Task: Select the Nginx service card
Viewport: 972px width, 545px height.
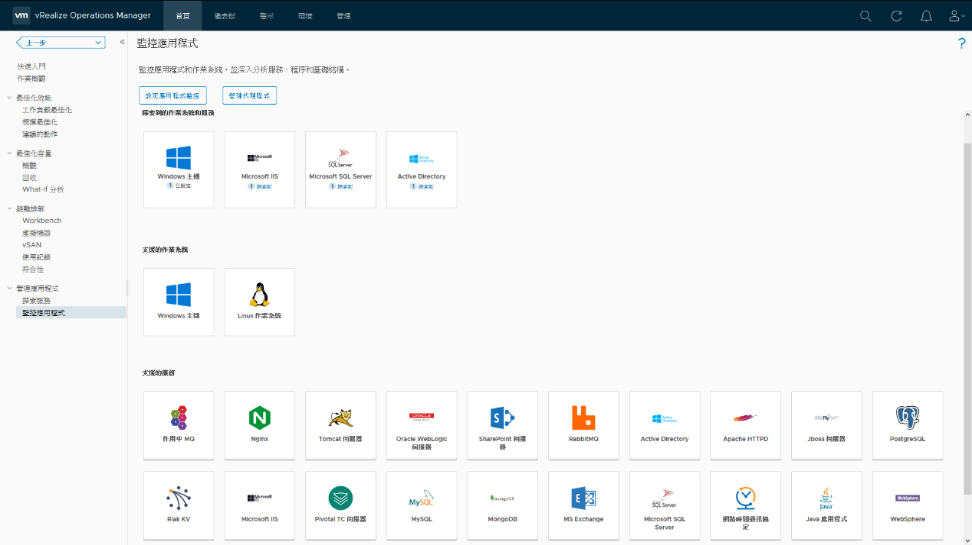Action: tap(259, 425)
